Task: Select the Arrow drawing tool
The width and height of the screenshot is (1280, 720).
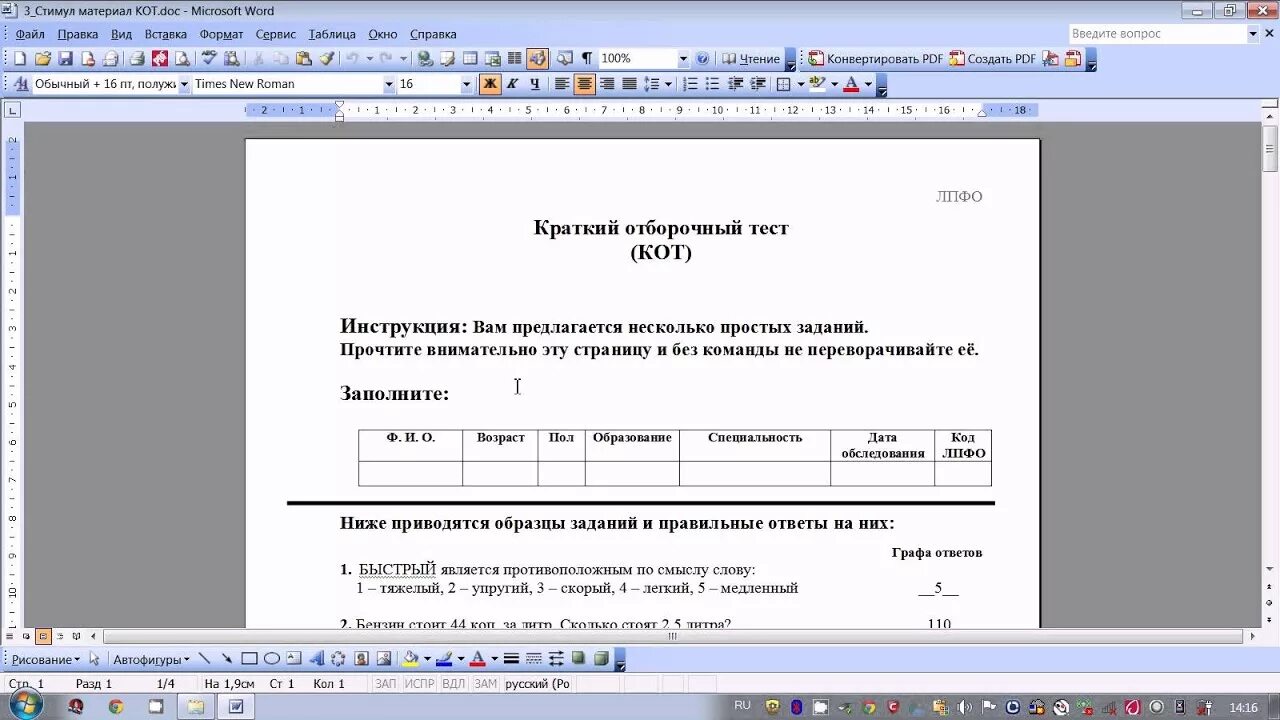Action: tap(227, 659)
